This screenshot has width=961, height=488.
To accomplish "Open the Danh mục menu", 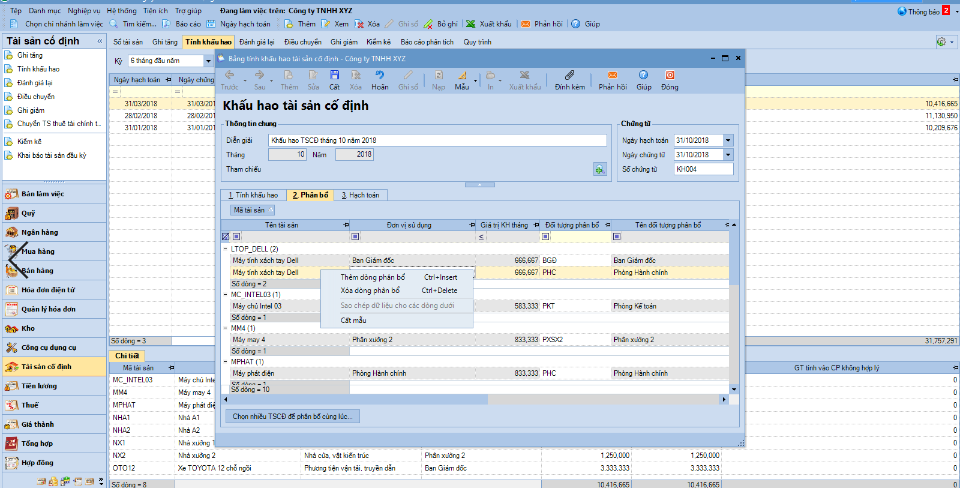I will point(45,11).
